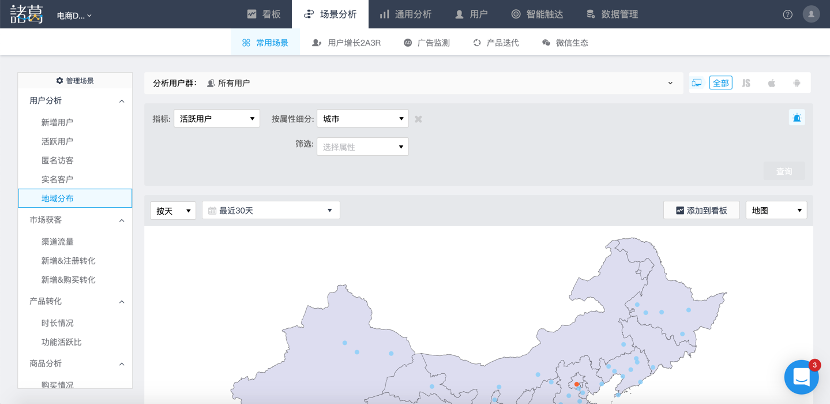The height and width of the screenshot is (404, 830).
Task: Expand the 分析用户群 所有用户 selector
Action: click(413, 83)
